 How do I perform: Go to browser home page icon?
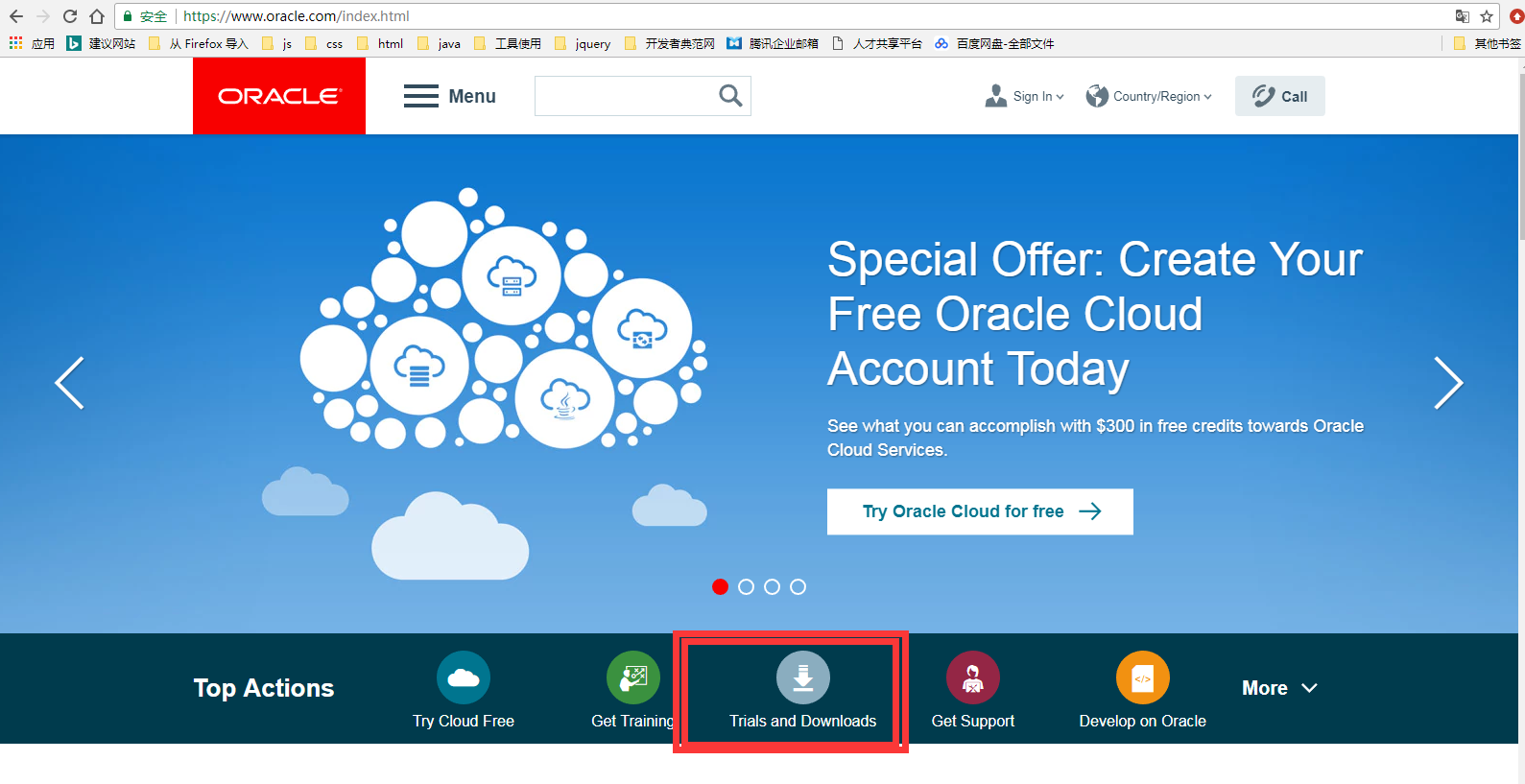(x=97, y=16)
